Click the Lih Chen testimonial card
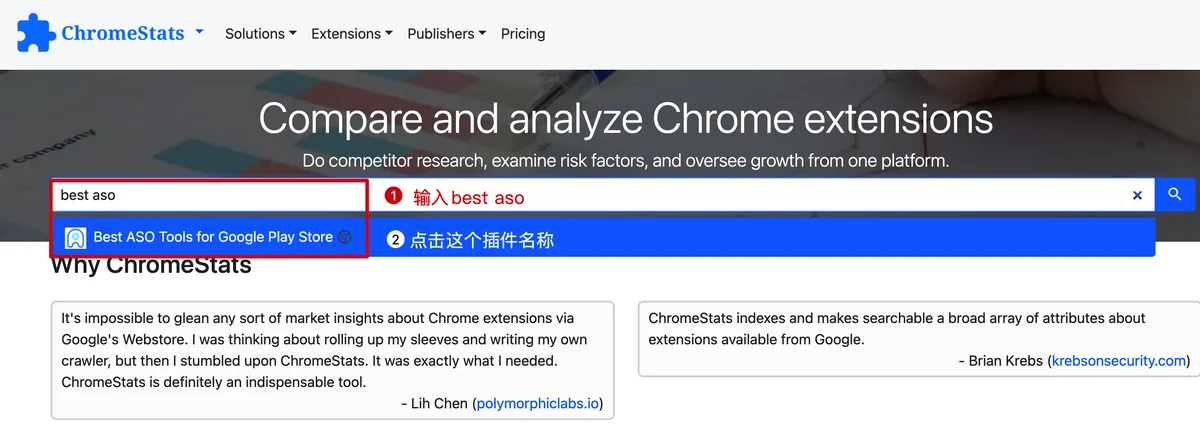 pos(333,360)
